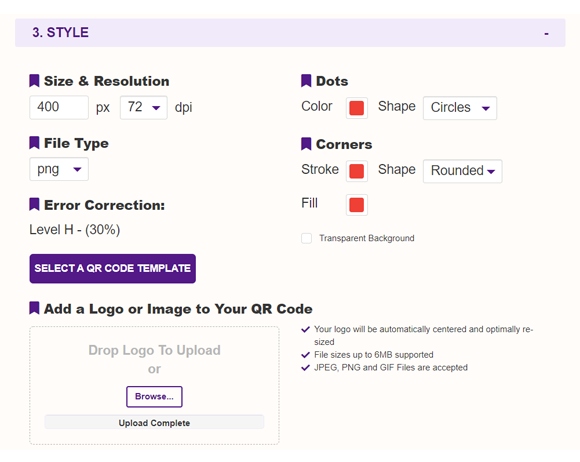Choose the Corners Fill color swatch
580x462 pixels.
point(357,205)
